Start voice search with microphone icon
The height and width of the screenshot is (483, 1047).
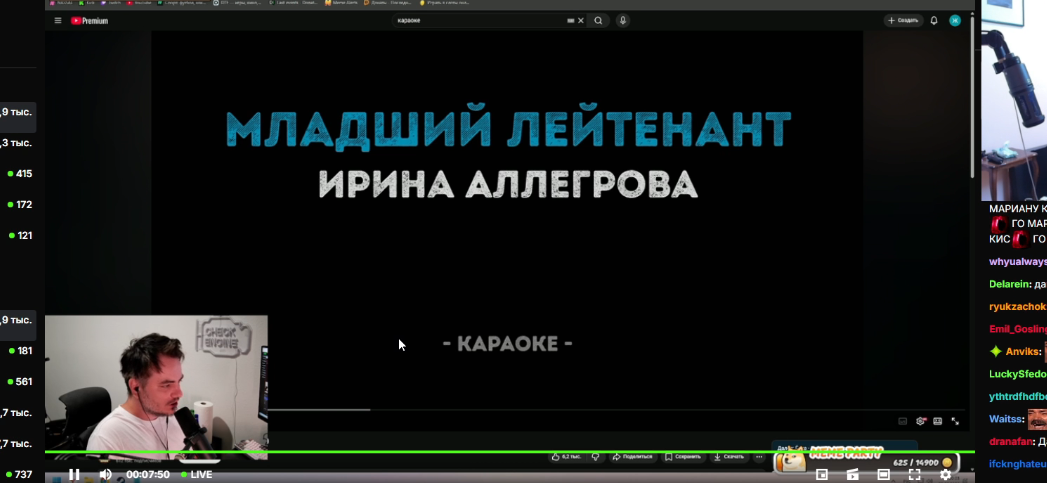(622, 21)
